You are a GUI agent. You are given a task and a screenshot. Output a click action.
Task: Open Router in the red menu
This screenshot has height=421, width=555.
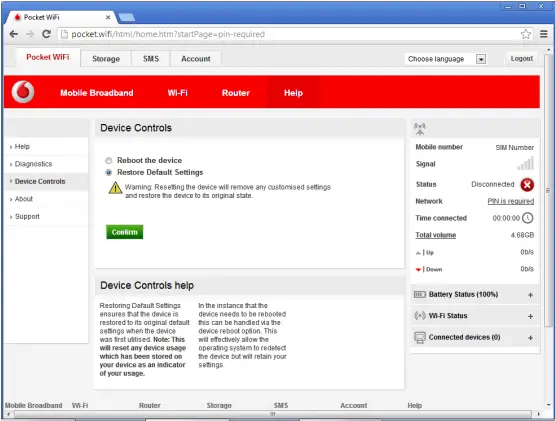[235, 93]
